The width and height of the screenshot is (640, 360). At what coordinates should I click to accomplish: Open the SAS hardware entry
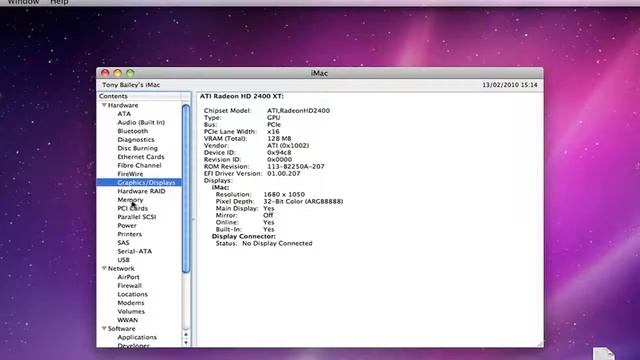point(123,242)
